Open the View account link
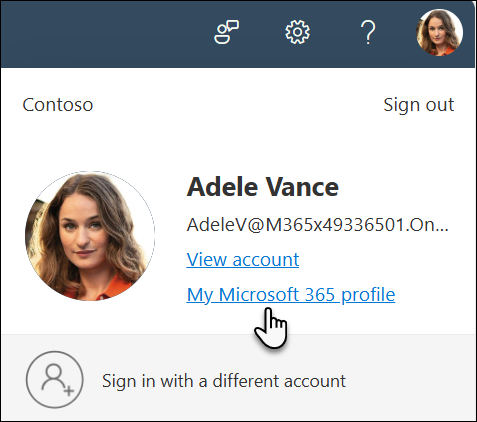Screen dimensions: 477x422 click(243, 259)
